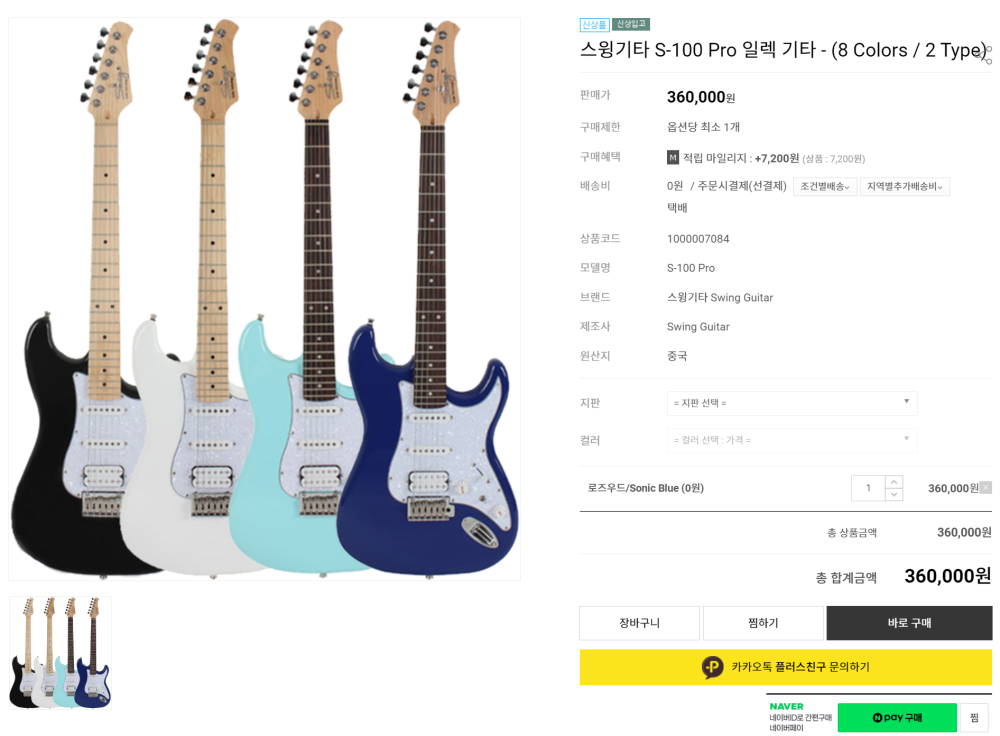This screenshot has height=736, width=1000.
Task: Remove the 로즈우드/Sonic Blue option row
Action: point(986,488)
